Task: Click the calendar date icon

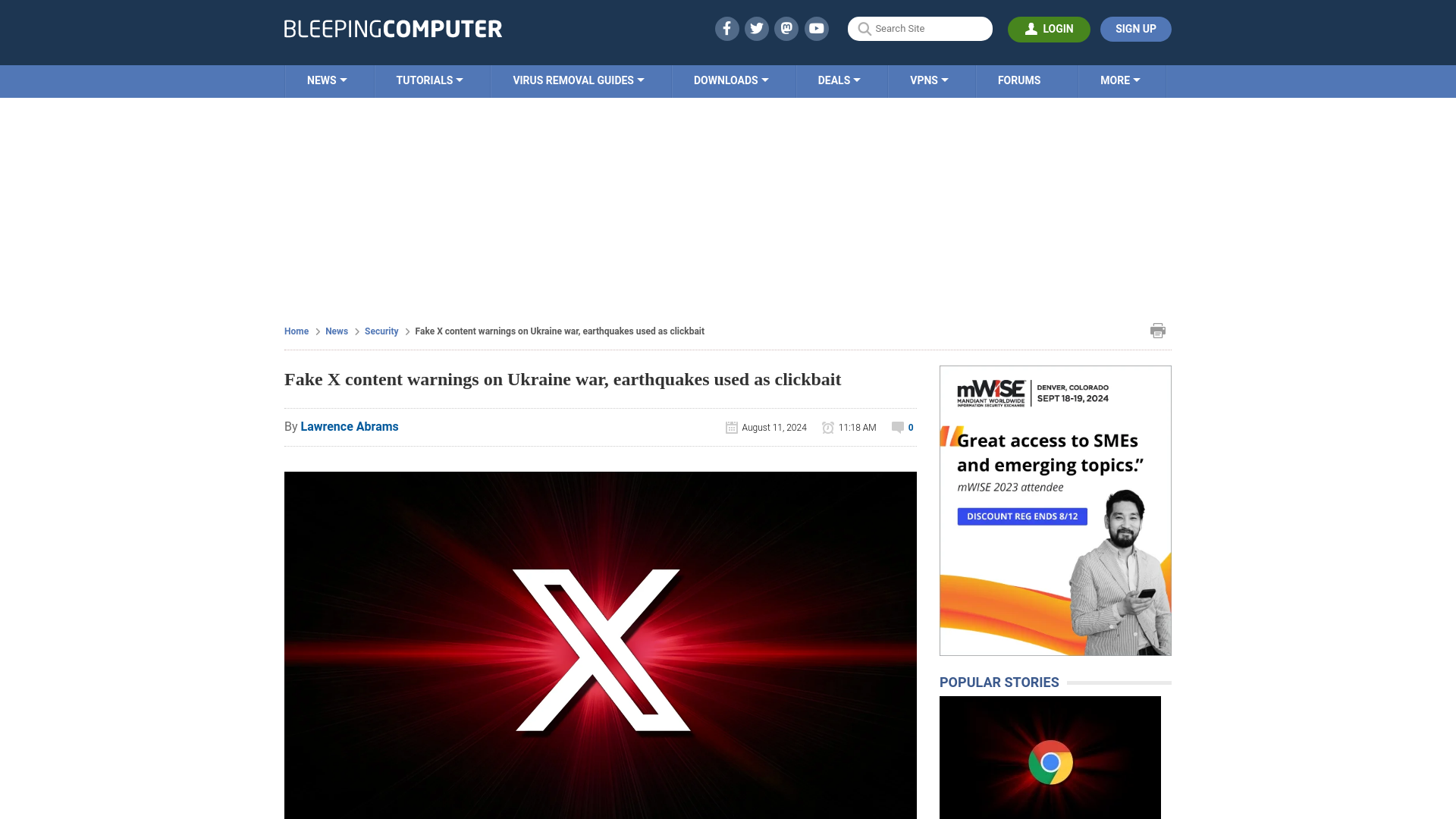Action: tap(731, 427)
